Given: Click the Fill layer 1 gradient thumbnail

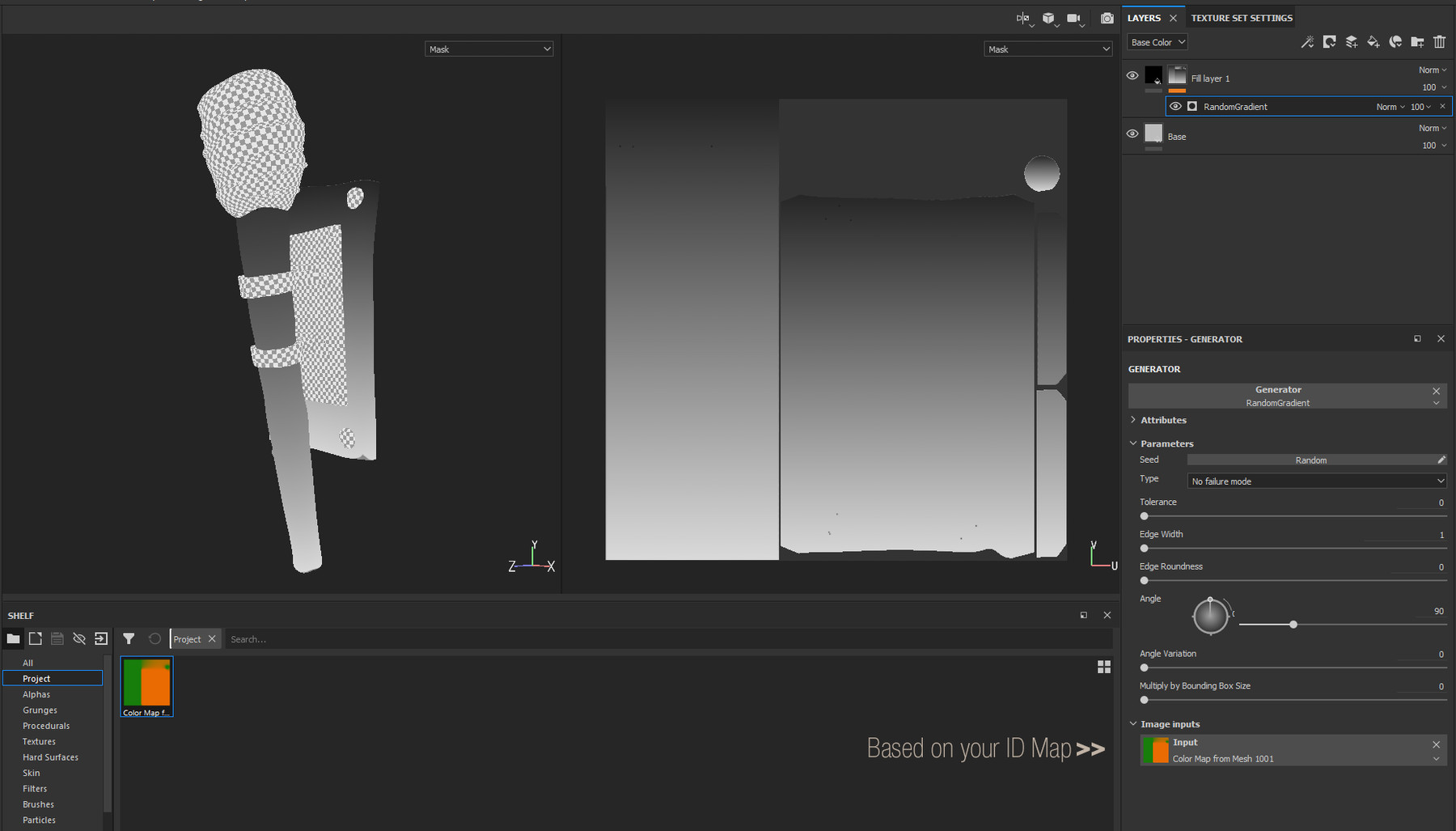Looking at the screenshot, I should coord(1177,75).
